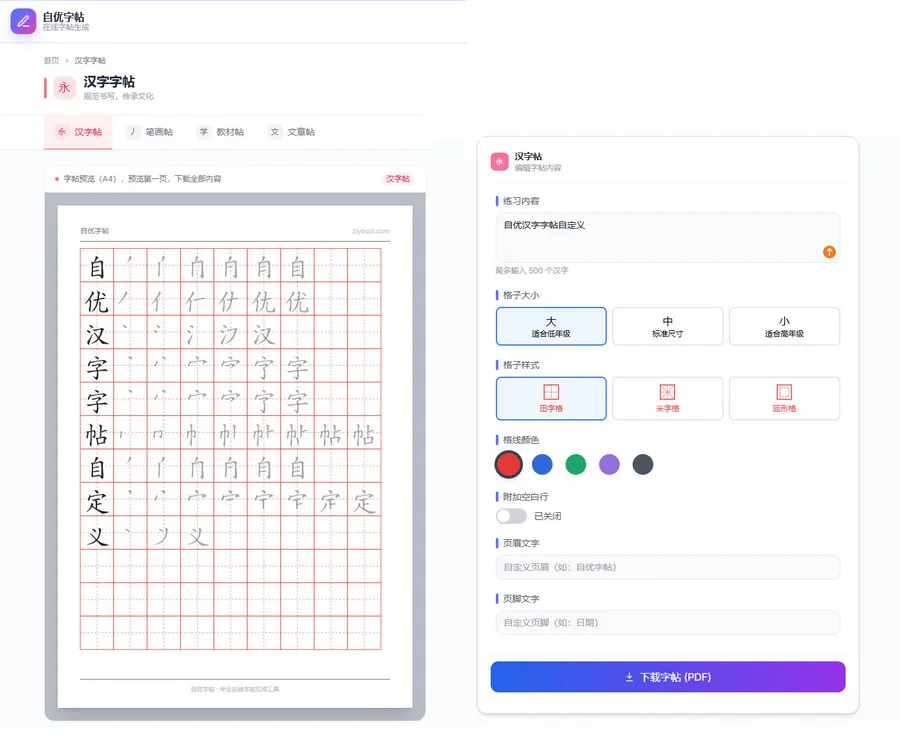Pick the green grid line color
Screen dimensions: 900x750
(x=576, y=464)
